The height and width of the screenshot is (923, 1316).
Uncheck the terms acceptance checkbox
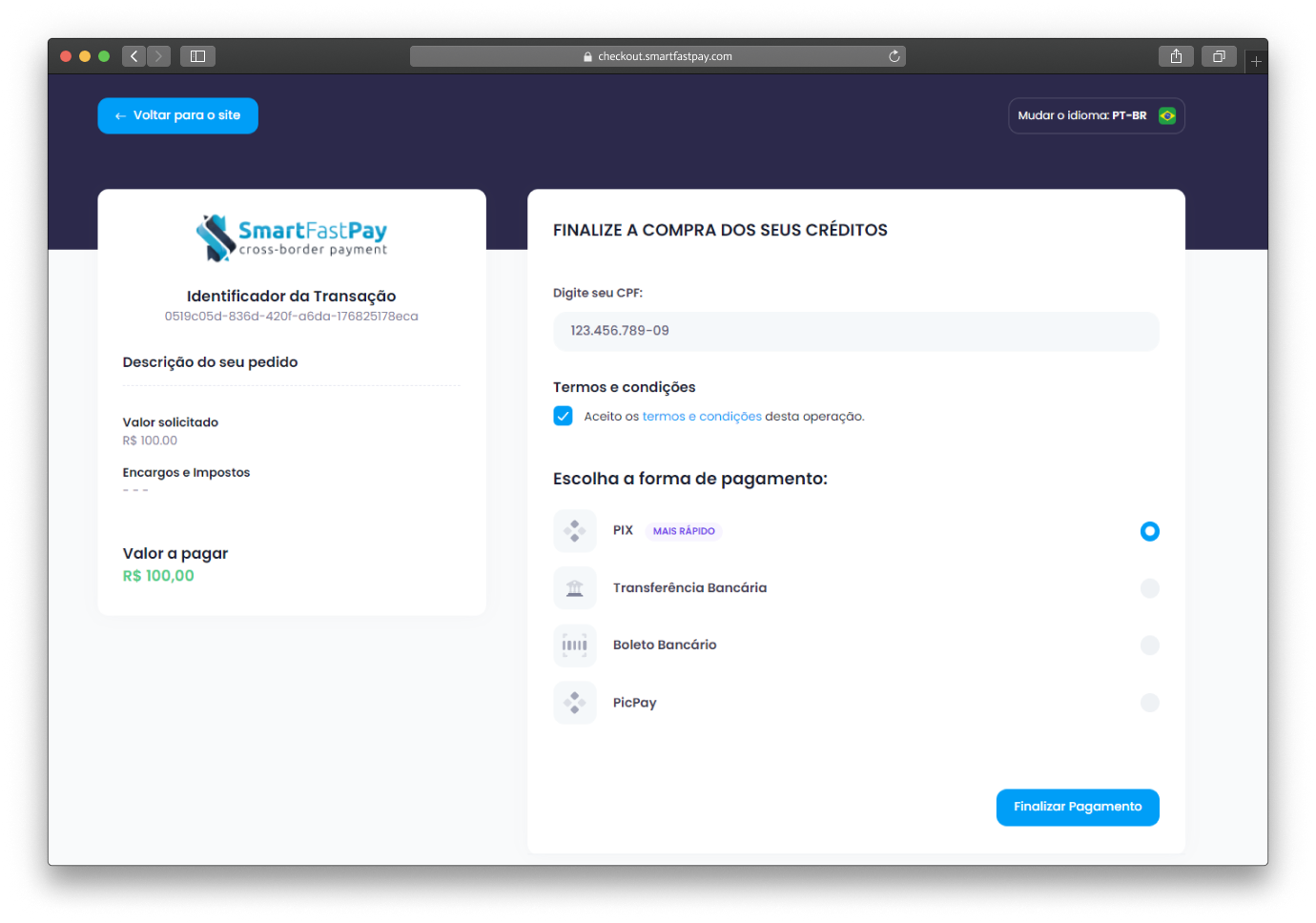pos(563,416)
